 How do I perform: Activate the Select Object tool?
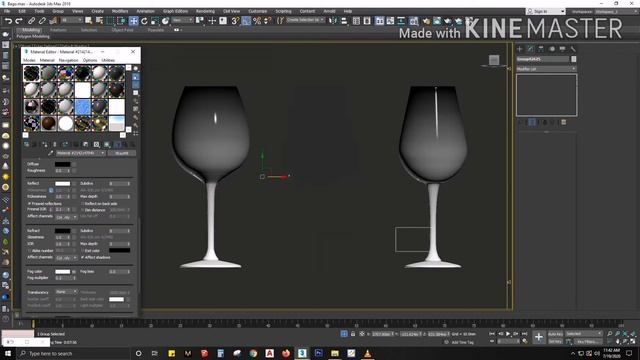pyautogui.click(x=88, y=21)
